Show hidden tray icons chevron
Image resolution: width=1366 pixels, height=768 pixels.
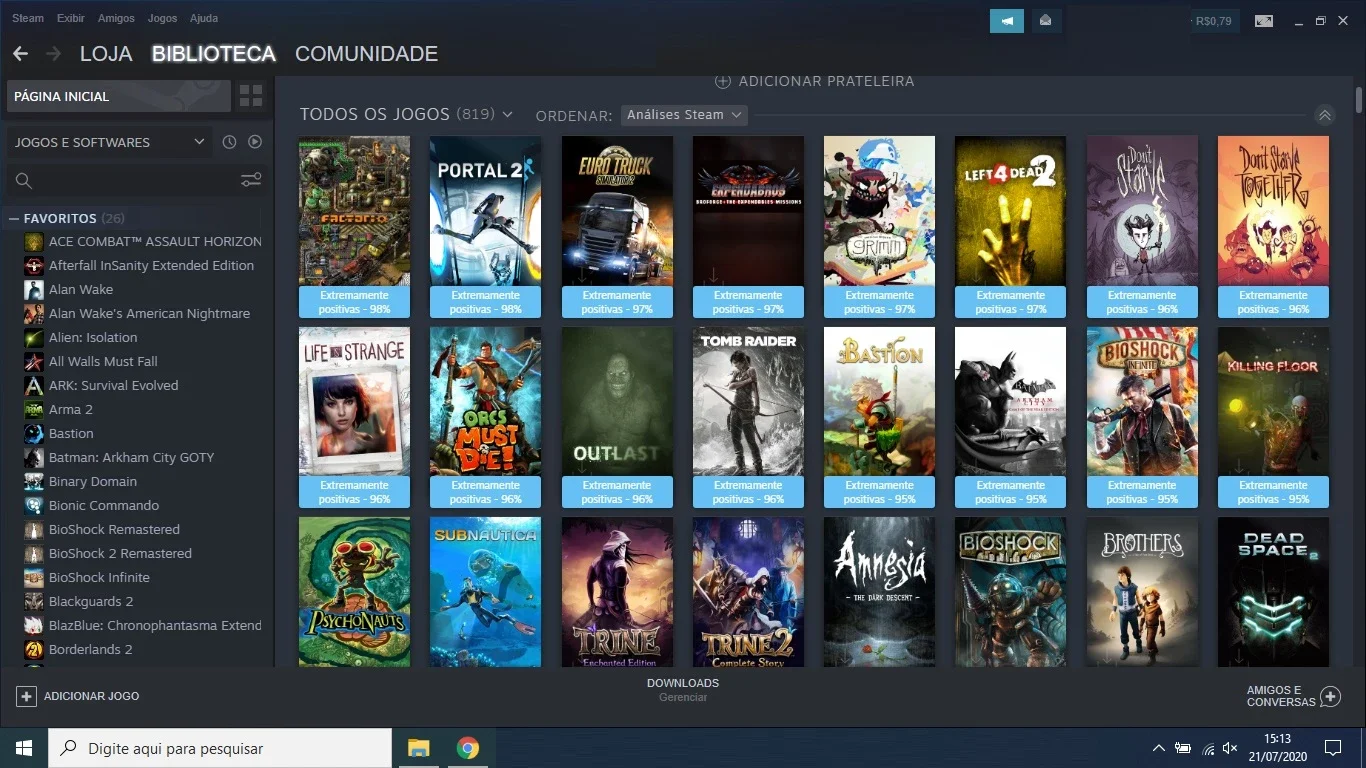pos(1158,748)
